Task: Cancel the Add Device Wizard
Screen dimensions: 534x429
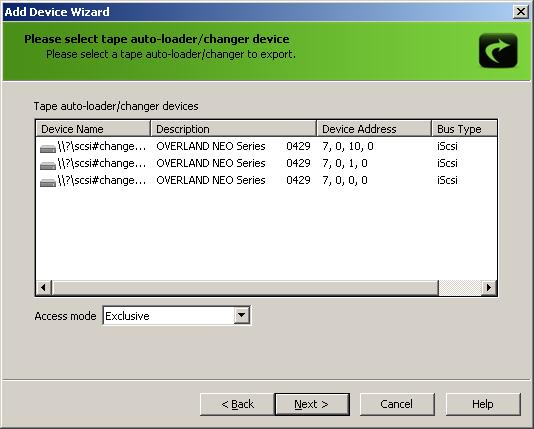Action: click(x=397, y=404)
